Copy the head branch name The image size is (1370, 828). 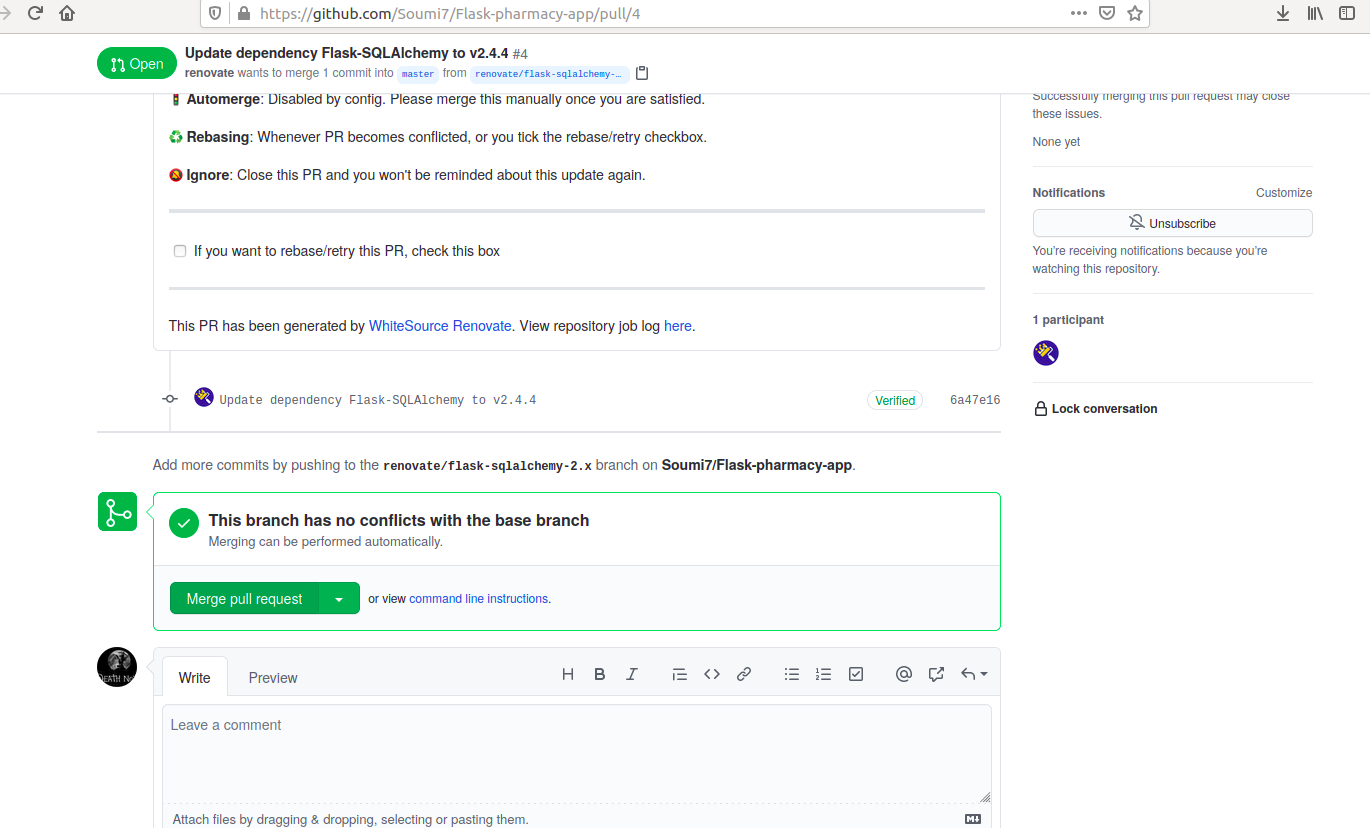(x=642, y=73)
